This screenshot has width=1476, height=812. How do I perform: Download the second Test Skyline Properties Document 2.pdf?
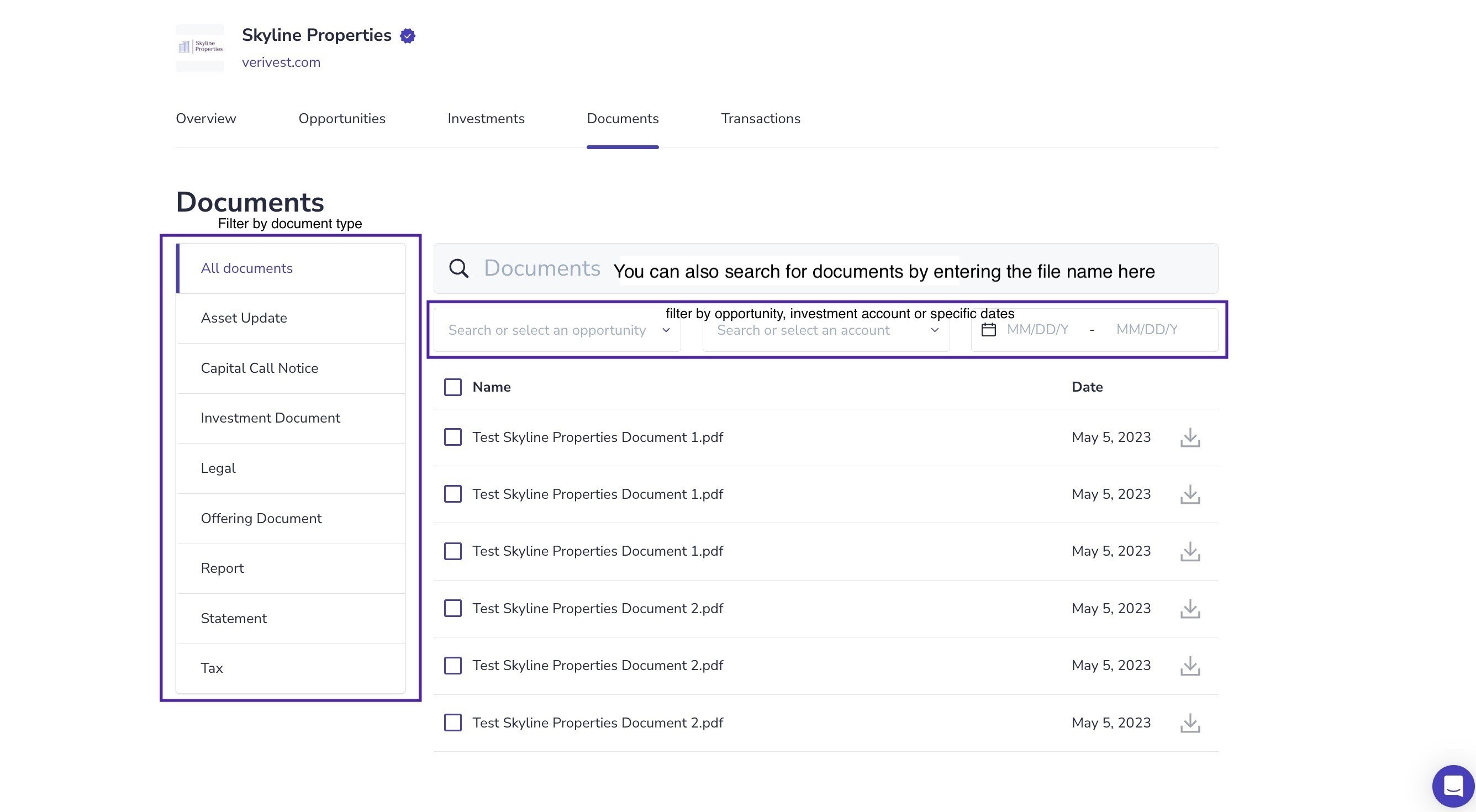(1190, 666)
